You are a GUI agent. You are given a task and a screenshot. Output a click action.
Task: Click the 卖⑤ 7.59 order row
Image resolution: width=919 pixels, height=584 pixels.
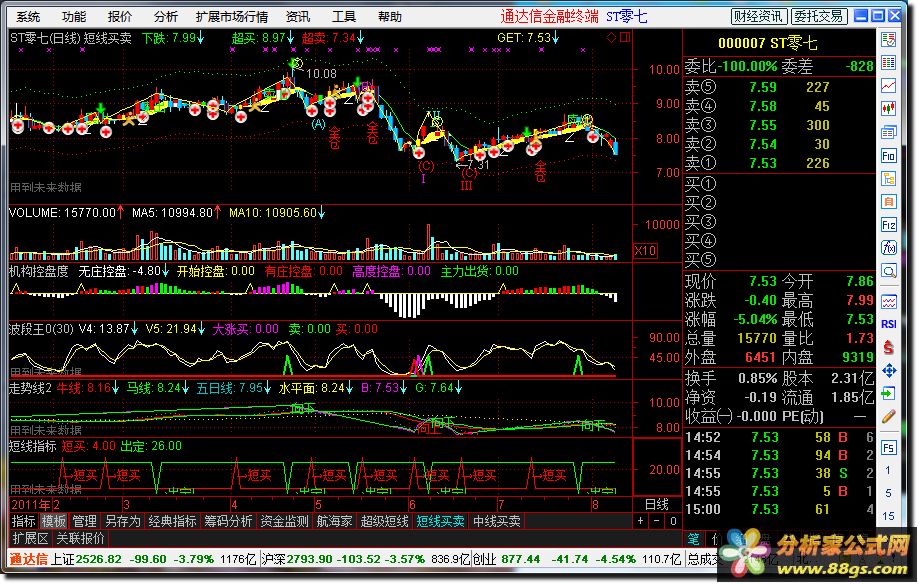[778, 87]
